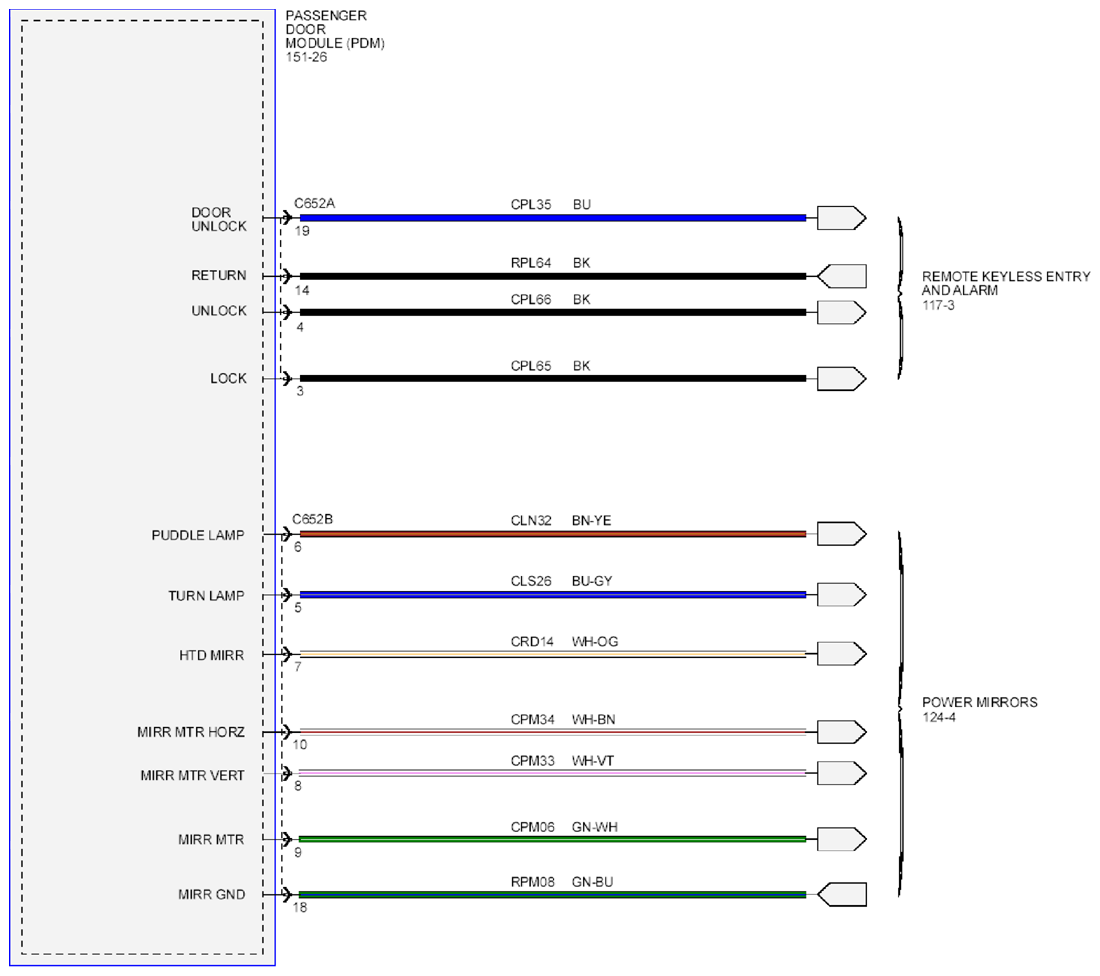This screenshot has width=1100, height=976.
Task: Click the CPM33 WH-VT wire
Action: click(553, 773)
